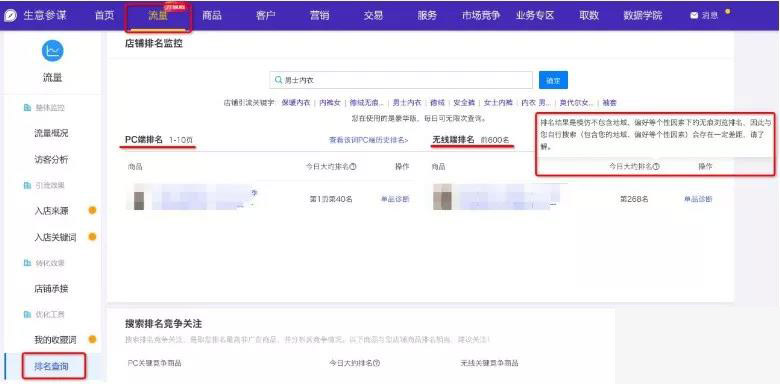Open 业务专区 in top navigation

pyautogui.click(x=535, y=15)
